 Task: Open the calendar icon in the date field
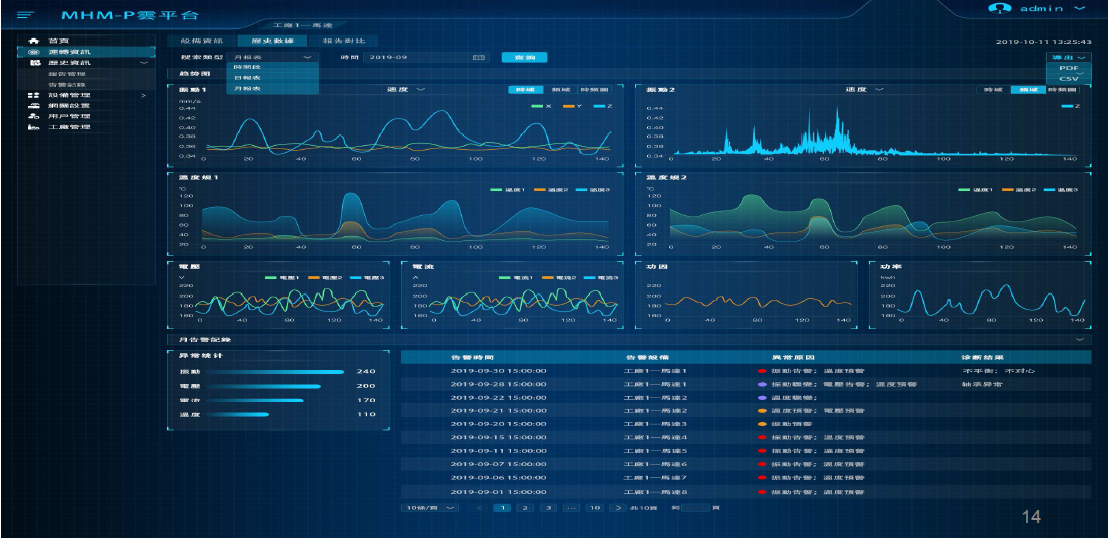(478, 58)
